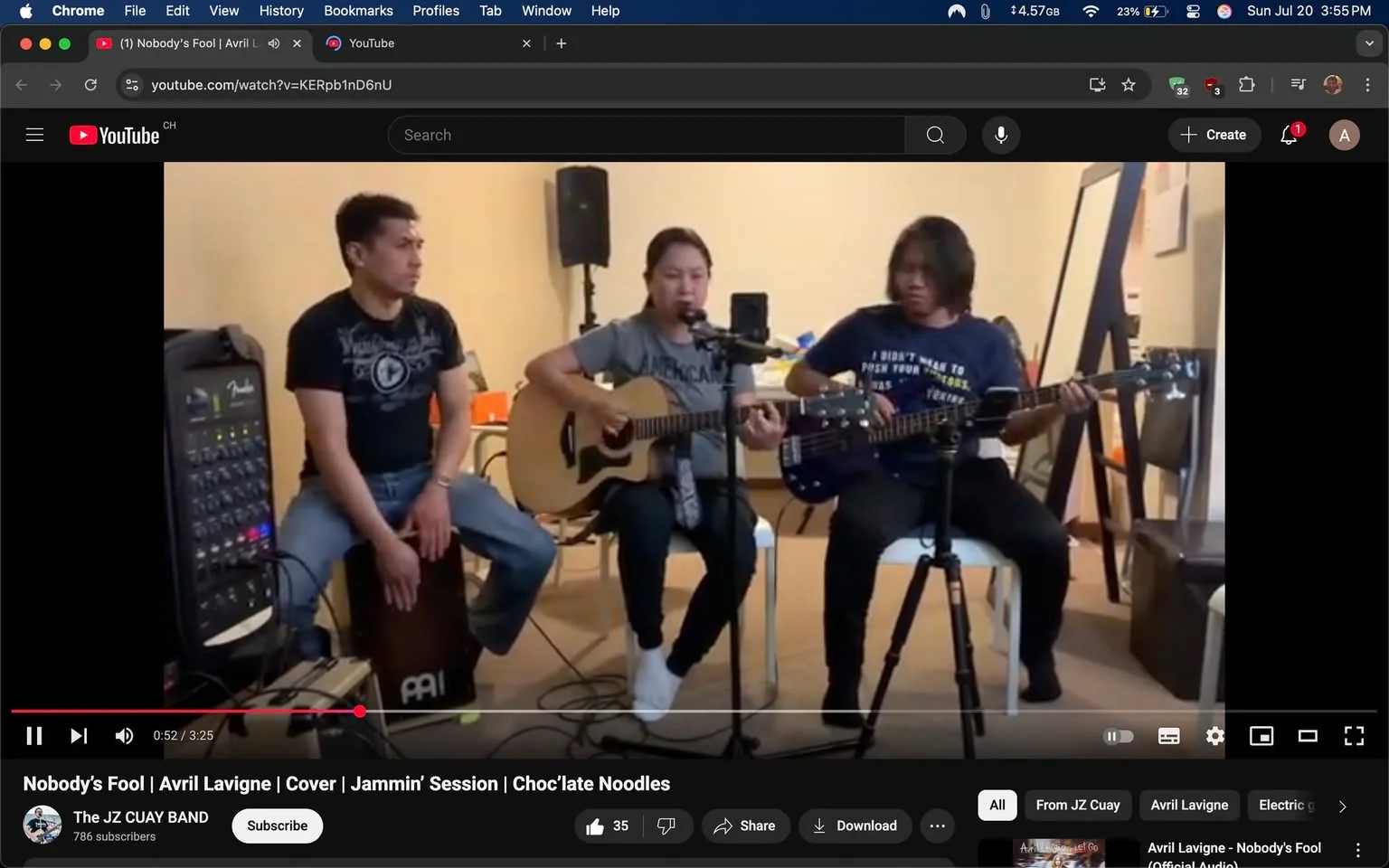Click the Share button
The width and height of the screenshot is (1389, 868).
[x=745, y=826]
